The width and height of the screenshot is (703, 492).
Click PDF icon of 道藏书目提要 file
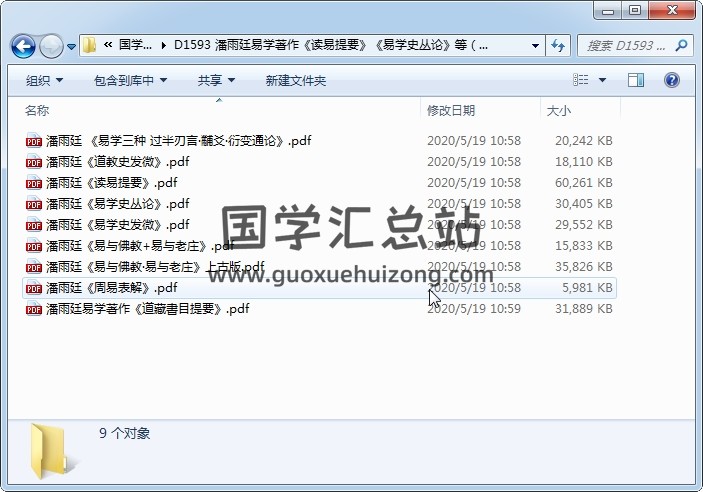point(34,309)
